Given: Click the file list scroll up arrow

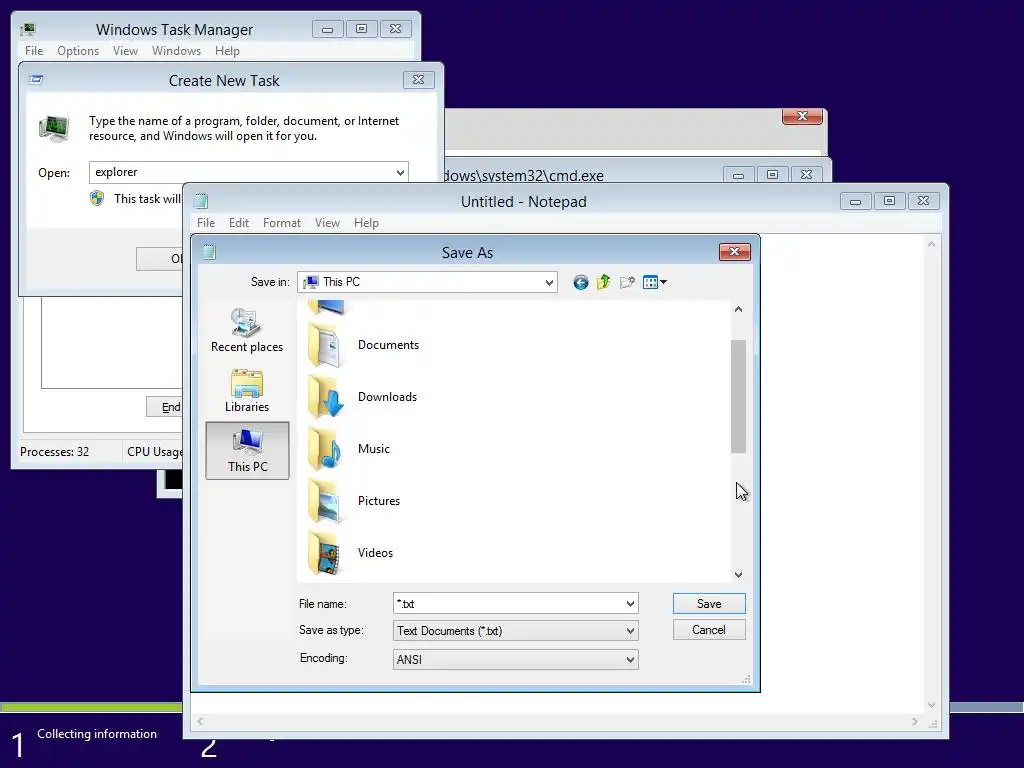Looking at the screenshot, I should pos(738,310).
